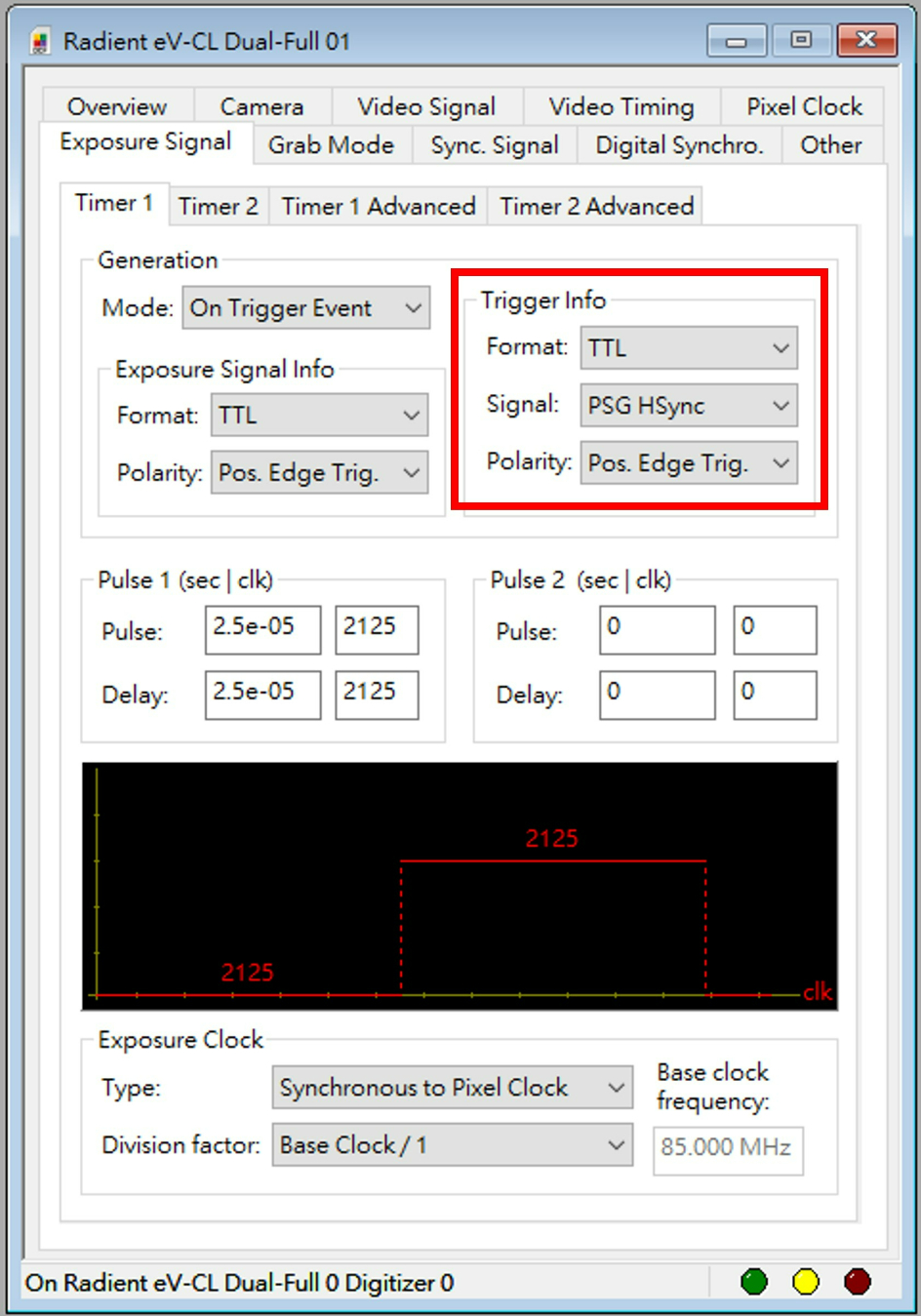
Task: Open the Timer 2 Advanced sub-tab
Action: (x=597, y=207)
